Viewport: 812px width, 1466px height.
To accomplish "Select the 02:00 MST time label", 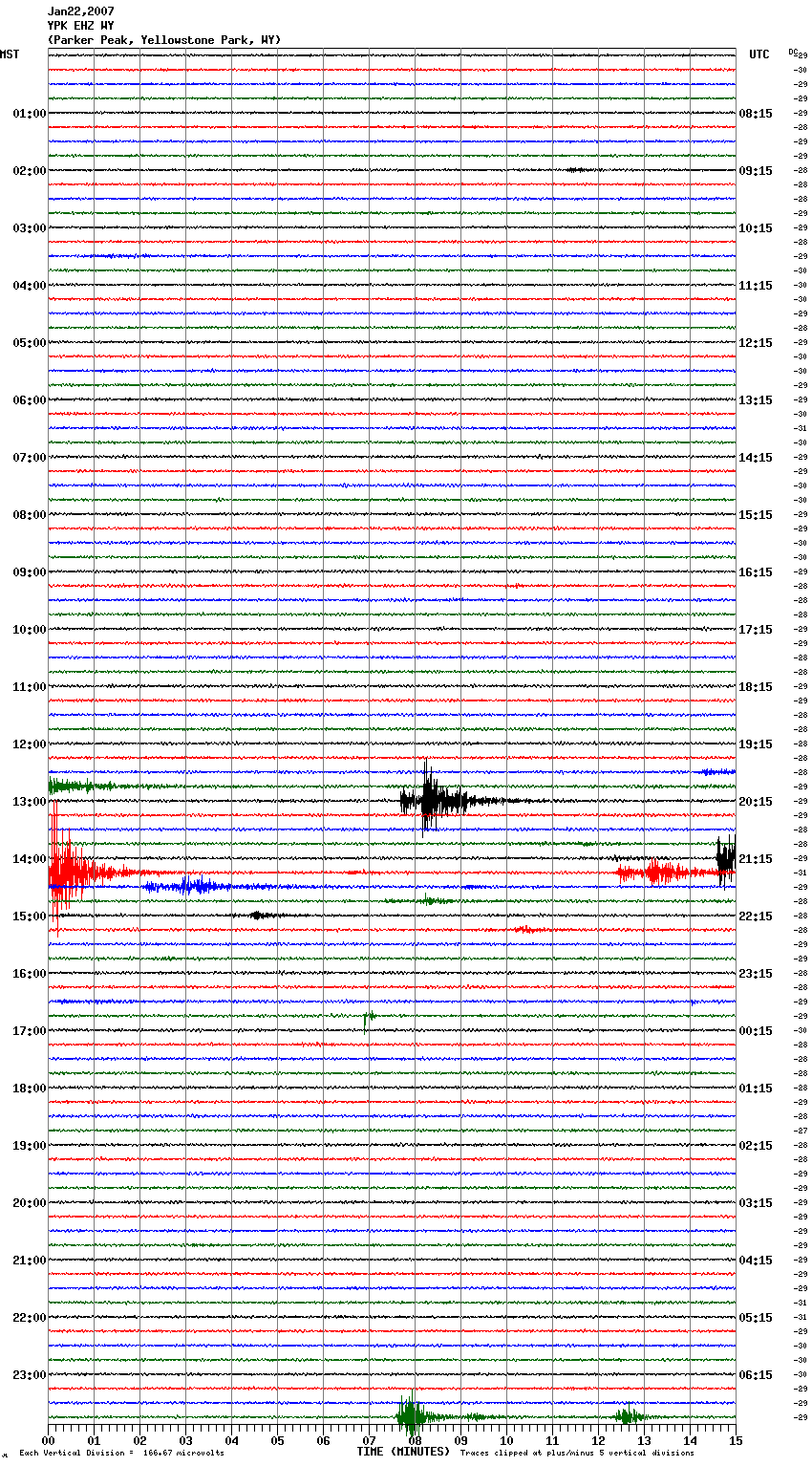I will pyautogui.click(x=30, y=171).
